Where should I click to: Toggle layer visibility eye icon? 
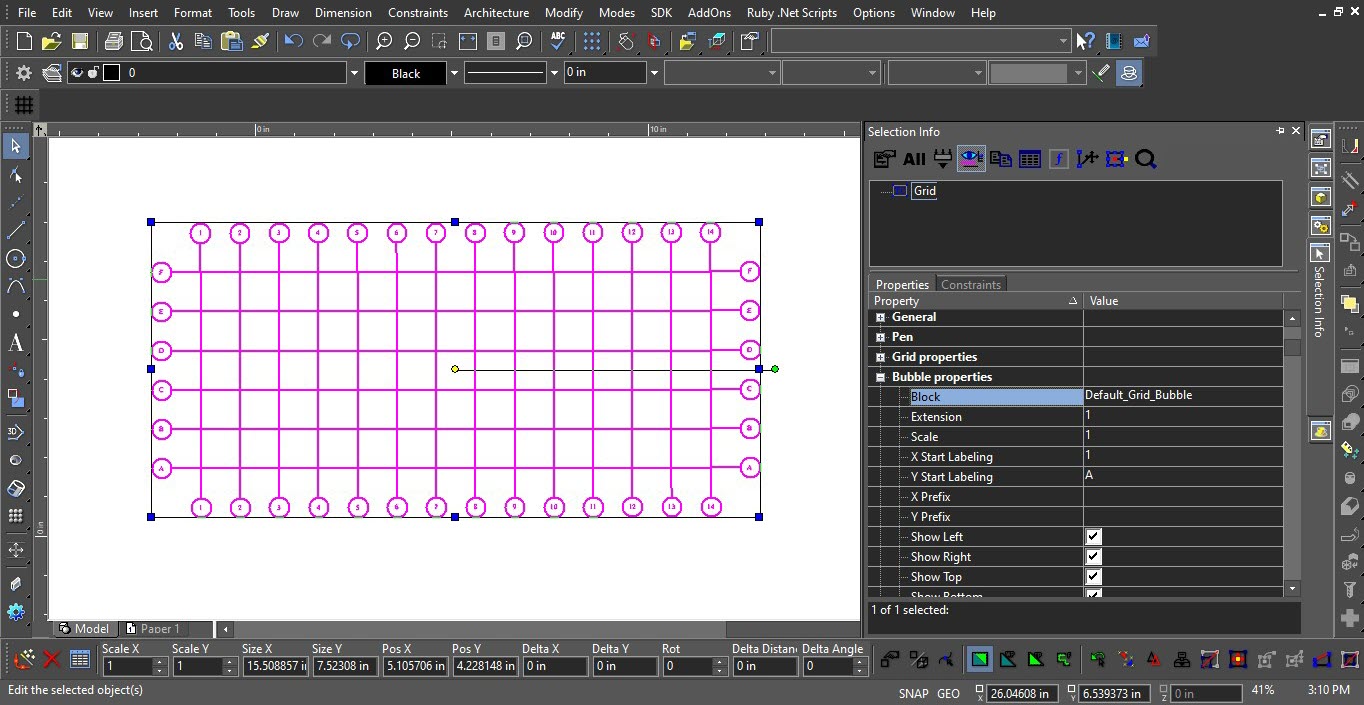coord(76,73)
